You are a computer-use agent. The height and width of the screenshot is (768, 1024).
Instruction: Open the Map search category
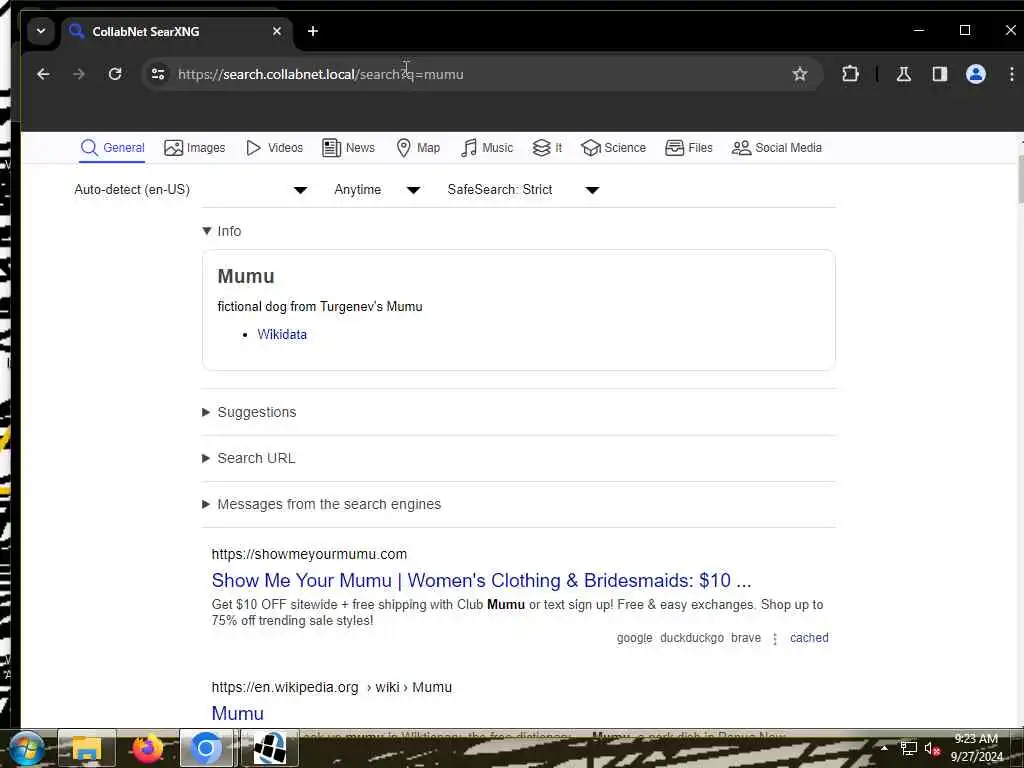coord(418,148)
